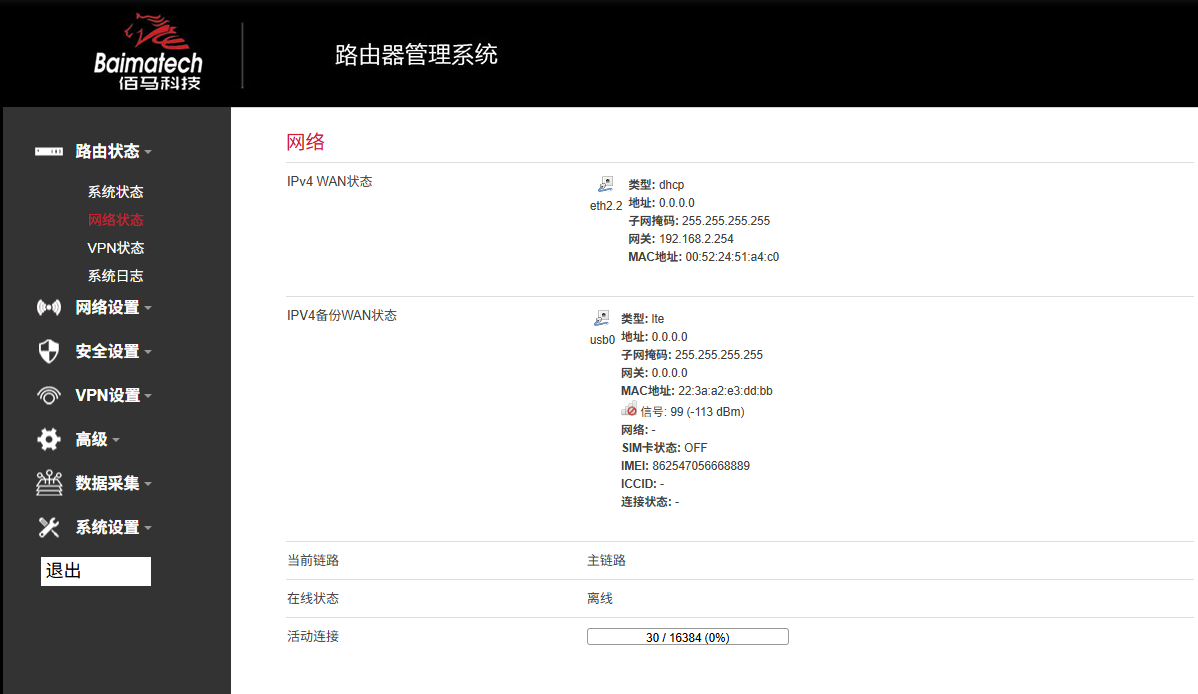Select the highlighted 网络状态 menu entry
Image resolution: width=1198 pixels, height=694 pixels.
115,220
